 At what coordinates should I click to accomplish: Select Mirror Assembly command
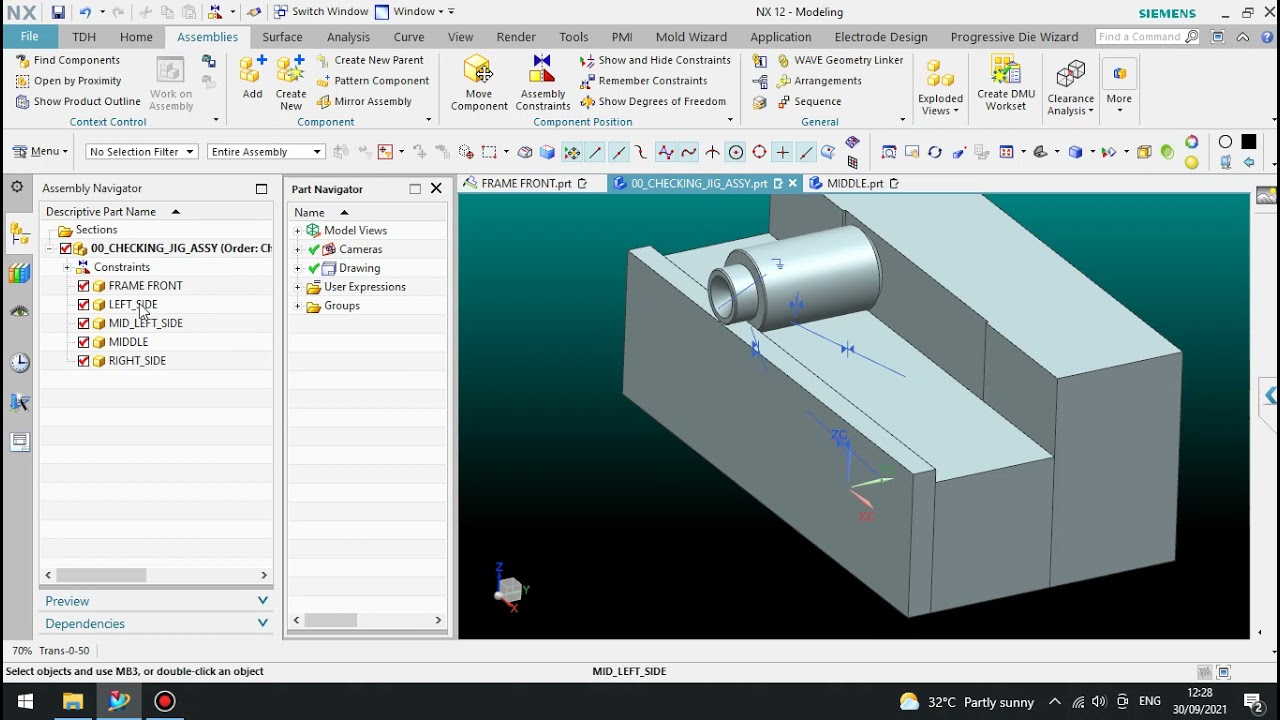click(x=364, y=101)
